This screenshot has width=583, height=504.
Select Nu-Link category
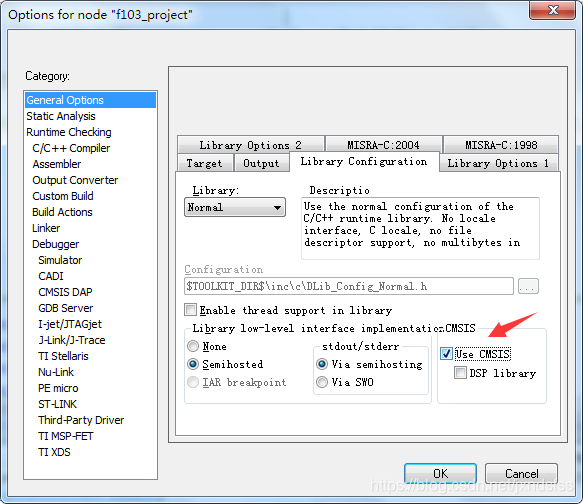coord(56,372)
